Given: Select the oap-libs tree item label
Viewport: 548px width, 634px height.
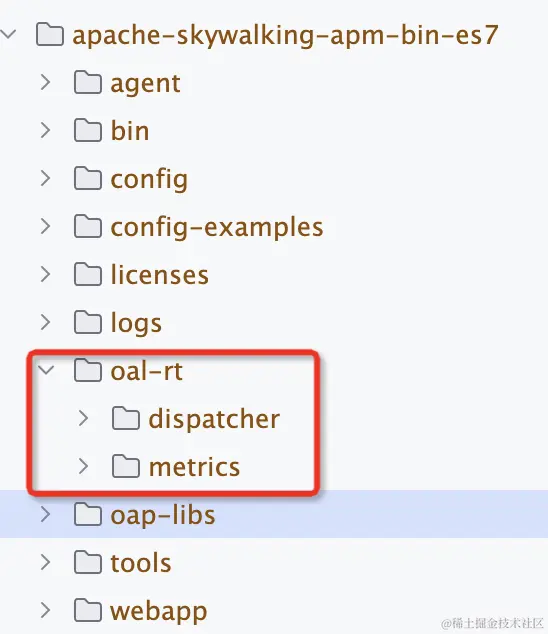Looking at the screenshot, I should pyautogui.click(x=163, y=516).
